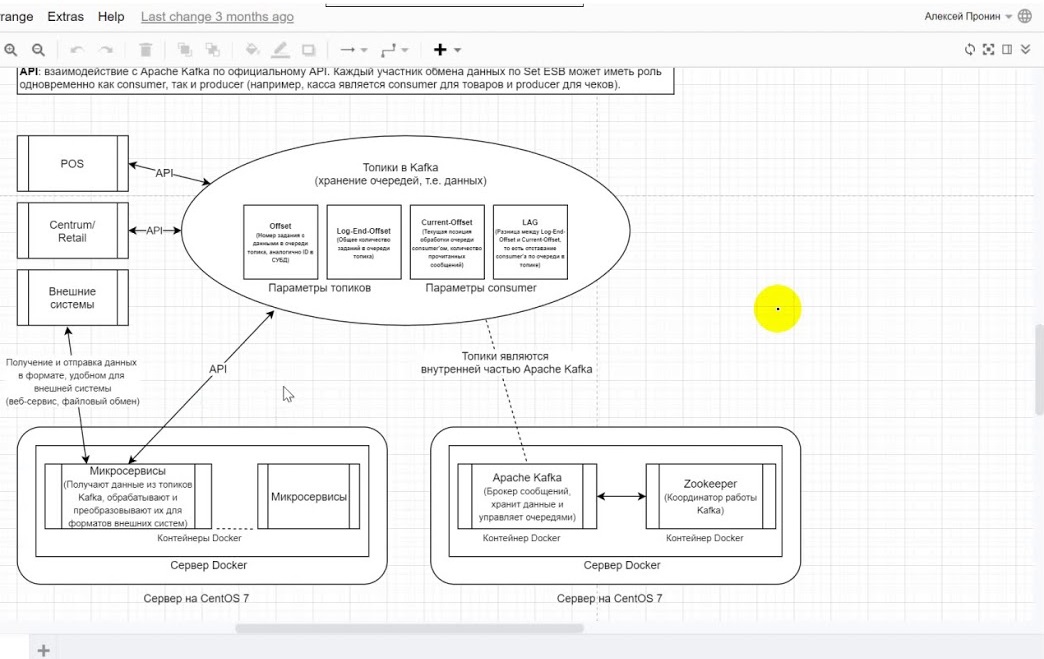Toggle fullscreen mode icon
1044x659 pixels.
point(988,49)
